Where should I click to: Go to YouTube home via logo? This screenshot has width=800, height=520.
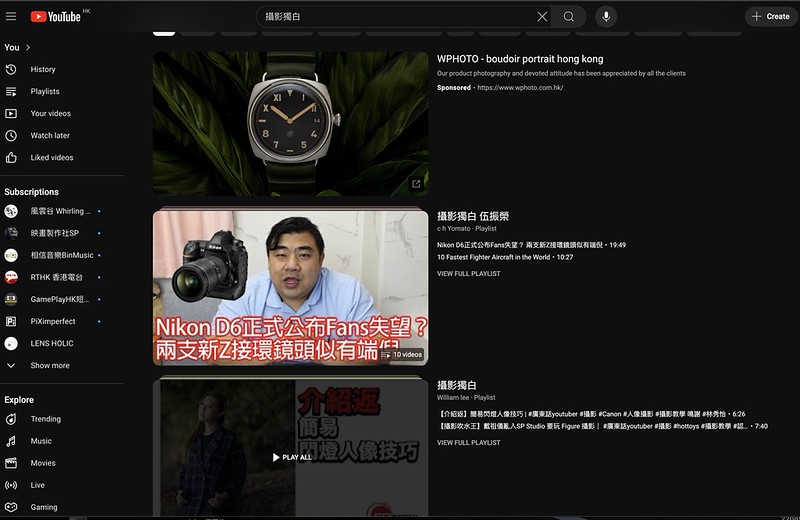click(x=56, y=16)
